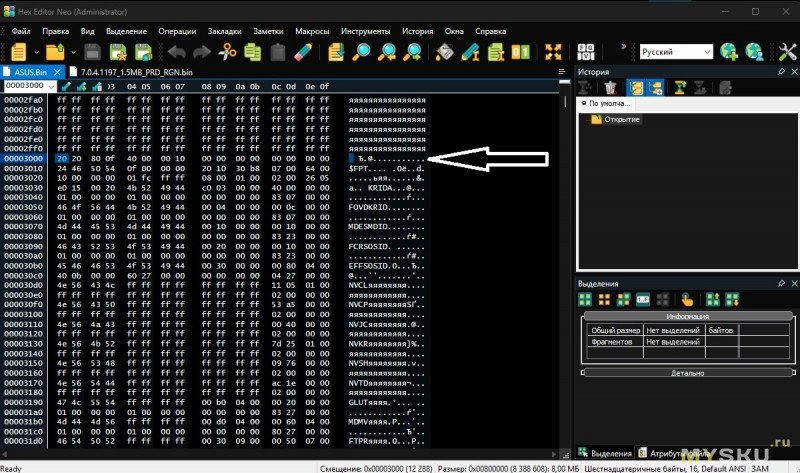The height and width of the screenshot is (473, 800).
Task: Click the Undo arrow icon in the toolbar
Action: (177, 51)
